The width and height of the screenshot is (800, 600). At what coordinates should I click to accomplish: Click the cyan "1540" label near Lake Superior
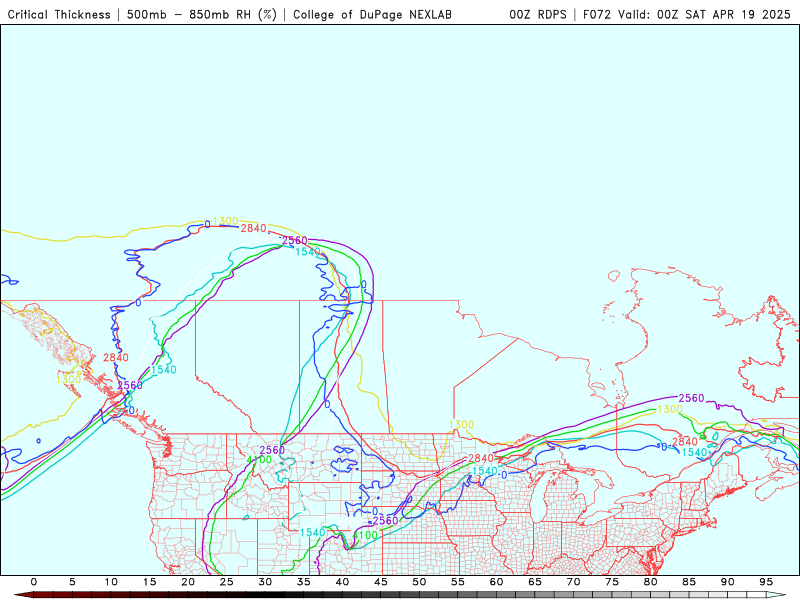pos(484,471)
